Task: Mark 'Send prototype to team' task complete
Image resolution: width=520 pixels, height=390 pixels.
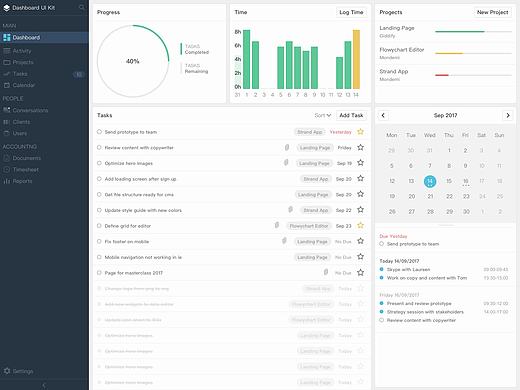Action: click(99, 132)
